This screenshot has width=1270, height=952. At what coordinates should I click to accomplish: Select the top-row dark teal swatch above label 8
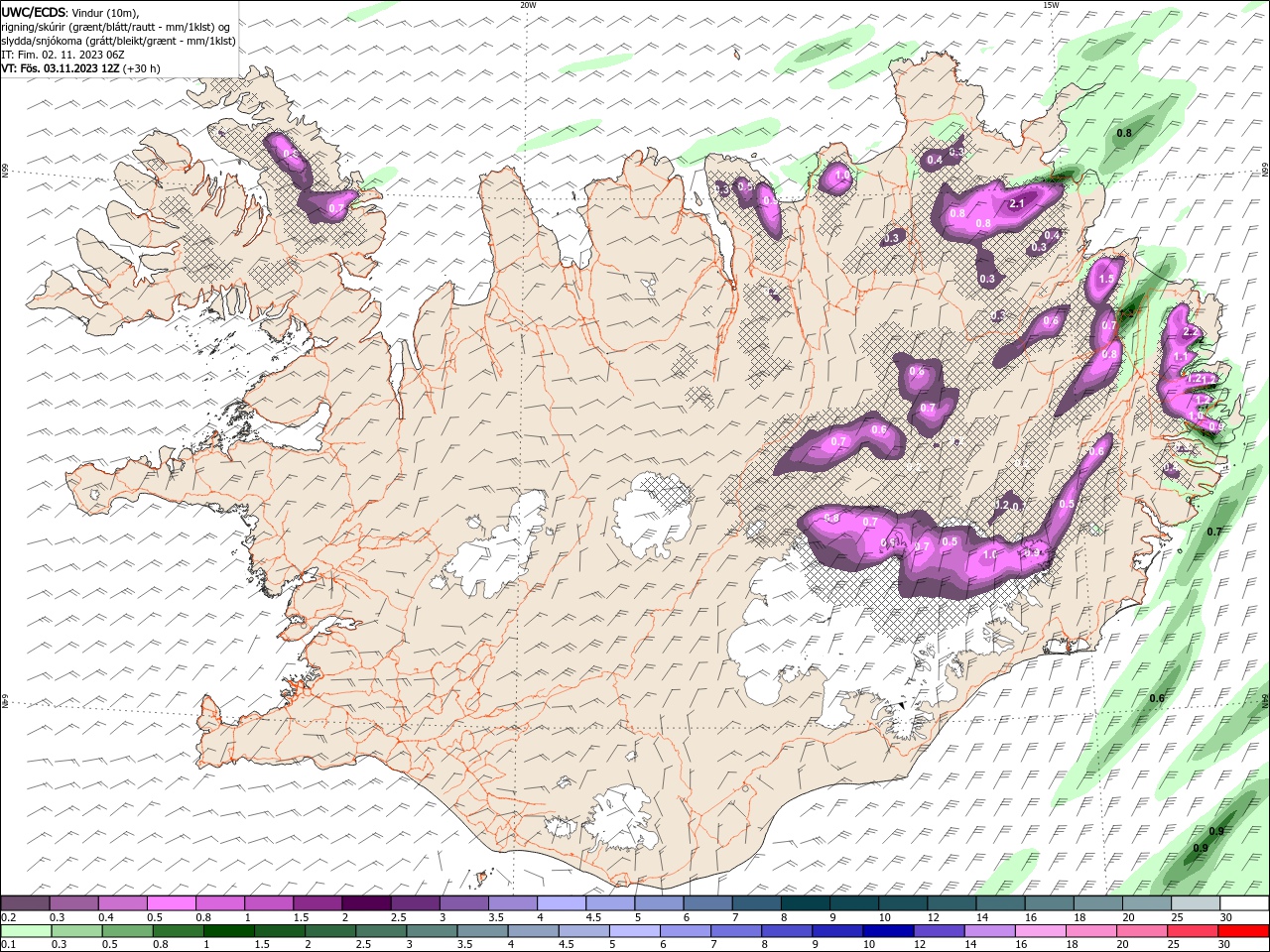coord(805,903)
